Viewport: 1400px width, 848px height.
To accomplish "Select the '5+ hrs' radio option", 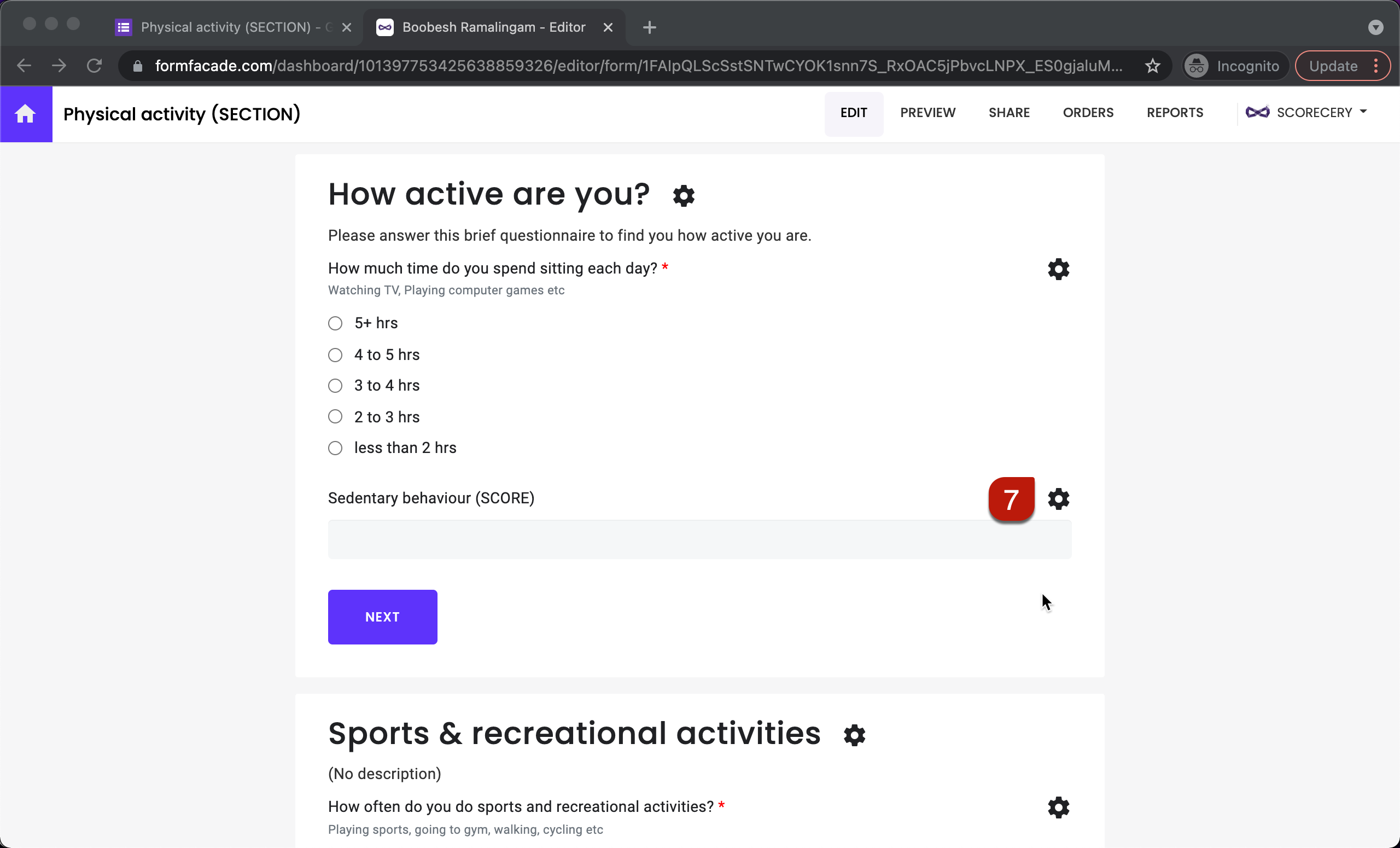I will [335, 323].
